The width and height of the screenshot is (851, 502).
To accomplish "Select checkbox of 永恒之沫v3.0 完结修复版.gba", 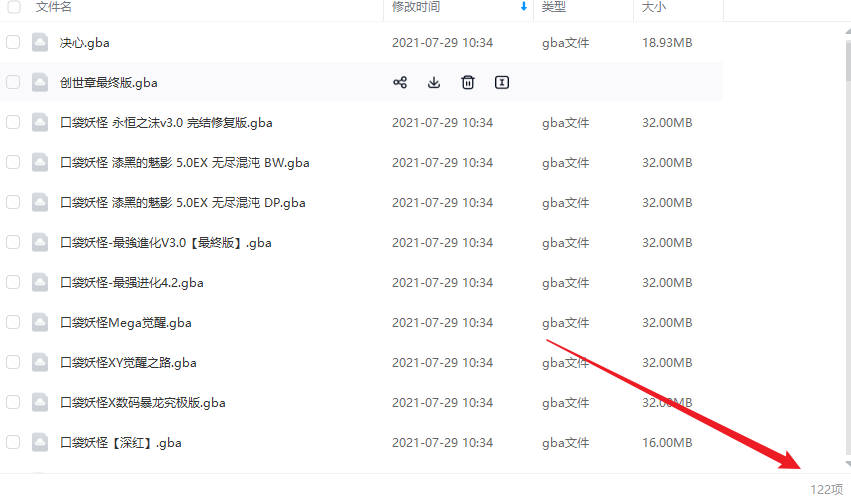I will (x=13, y=123).
